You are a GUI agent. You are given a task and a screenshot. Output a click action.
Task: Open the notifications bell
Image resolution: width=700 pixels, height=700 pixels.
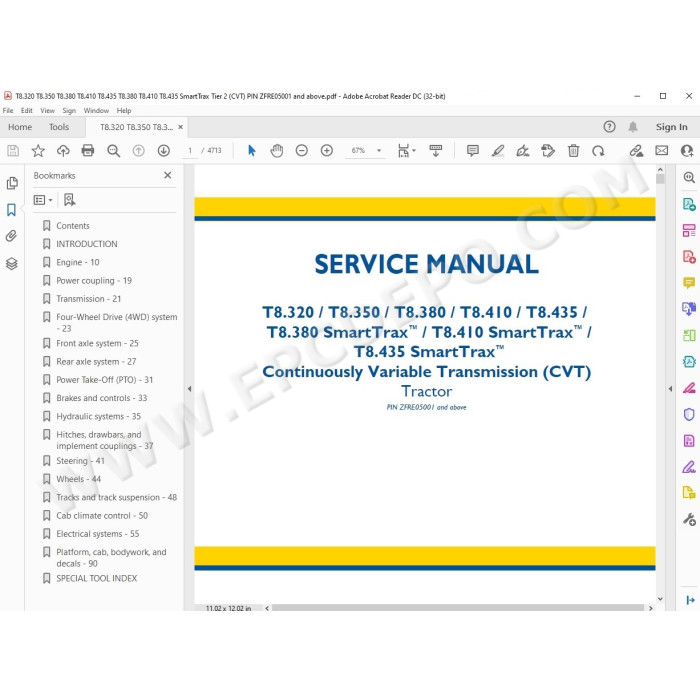coord(633,127)
